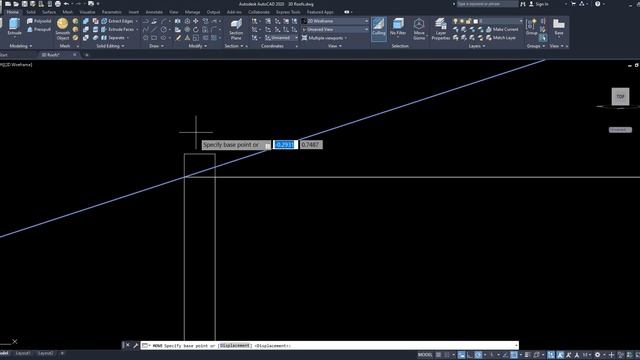This screenshot has height=360, width=640.
Task: Click the Sign In button
Action: click(x=539, y=4)
